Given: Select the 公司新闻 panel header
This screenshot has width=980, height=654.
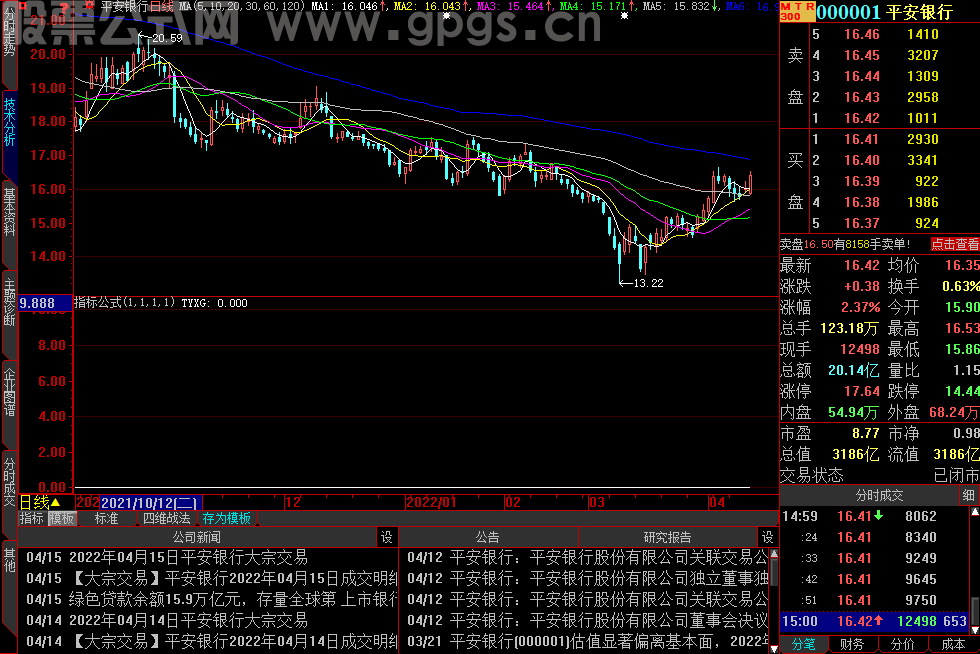Looking at the screenshot, I should click(x=197, y=537).
